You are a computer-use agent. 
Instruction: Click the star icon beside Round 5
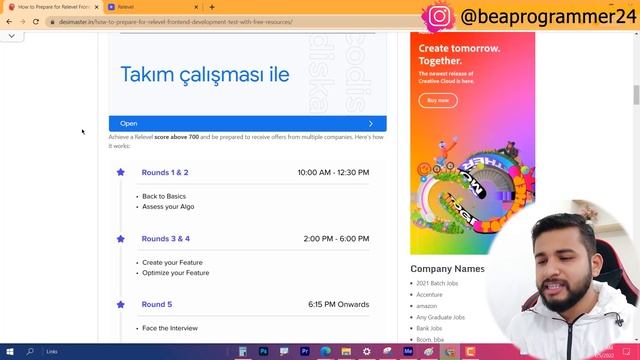pos(120,304)
